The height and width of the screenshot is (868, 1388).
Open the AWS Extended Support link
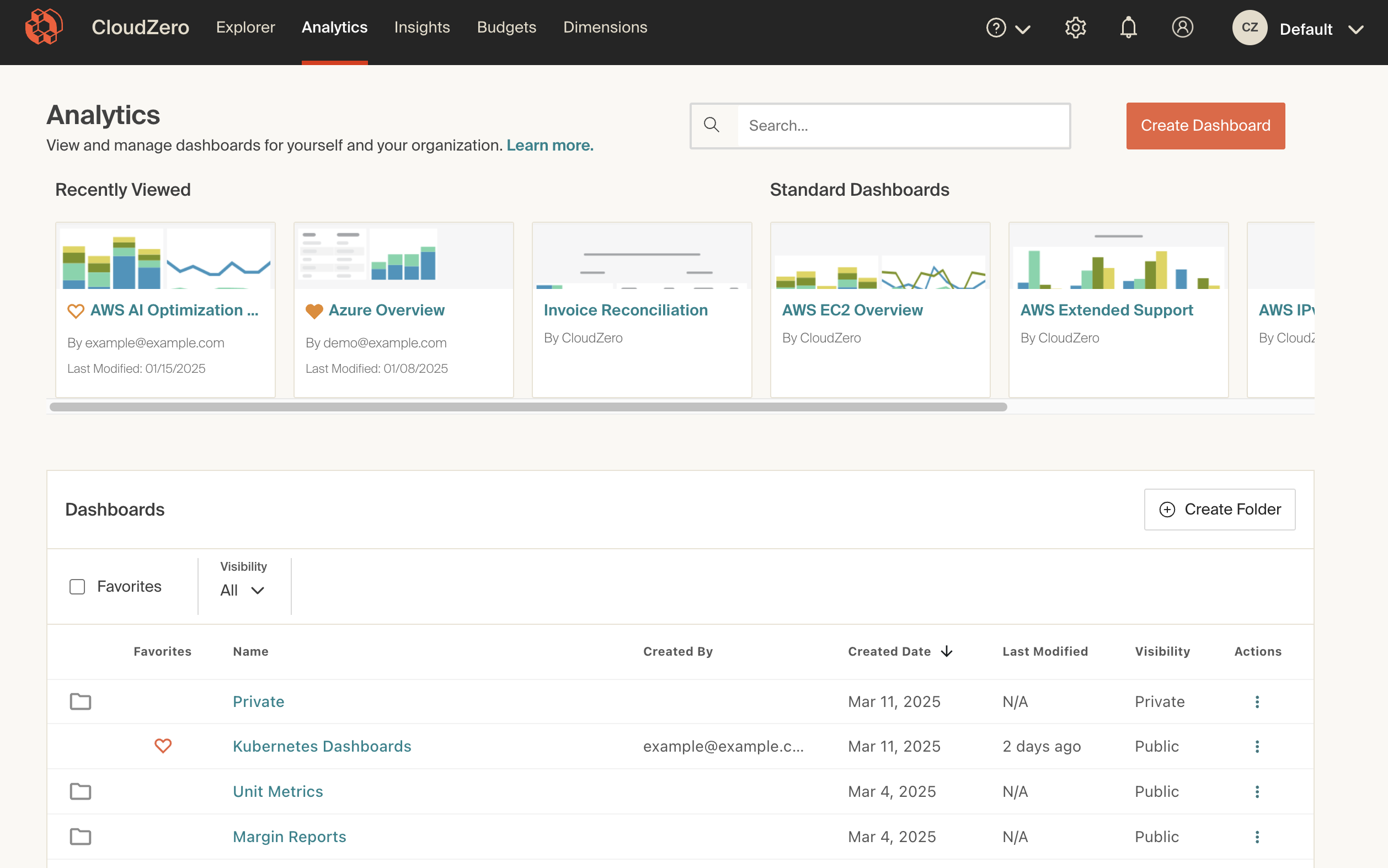pos(1107,310)
